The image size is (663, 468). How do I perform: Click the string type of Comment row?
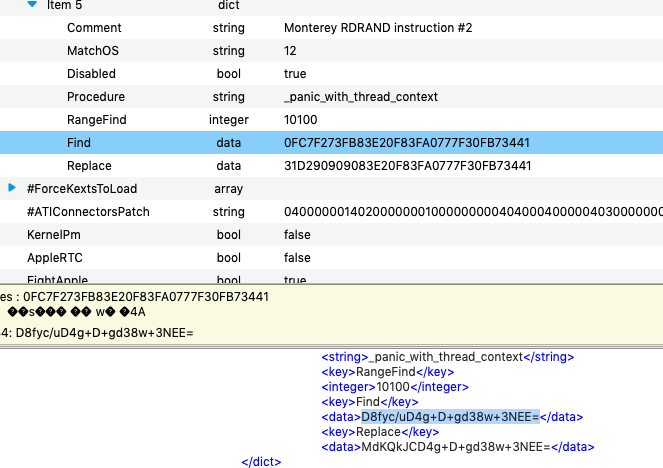pos(228,28)
